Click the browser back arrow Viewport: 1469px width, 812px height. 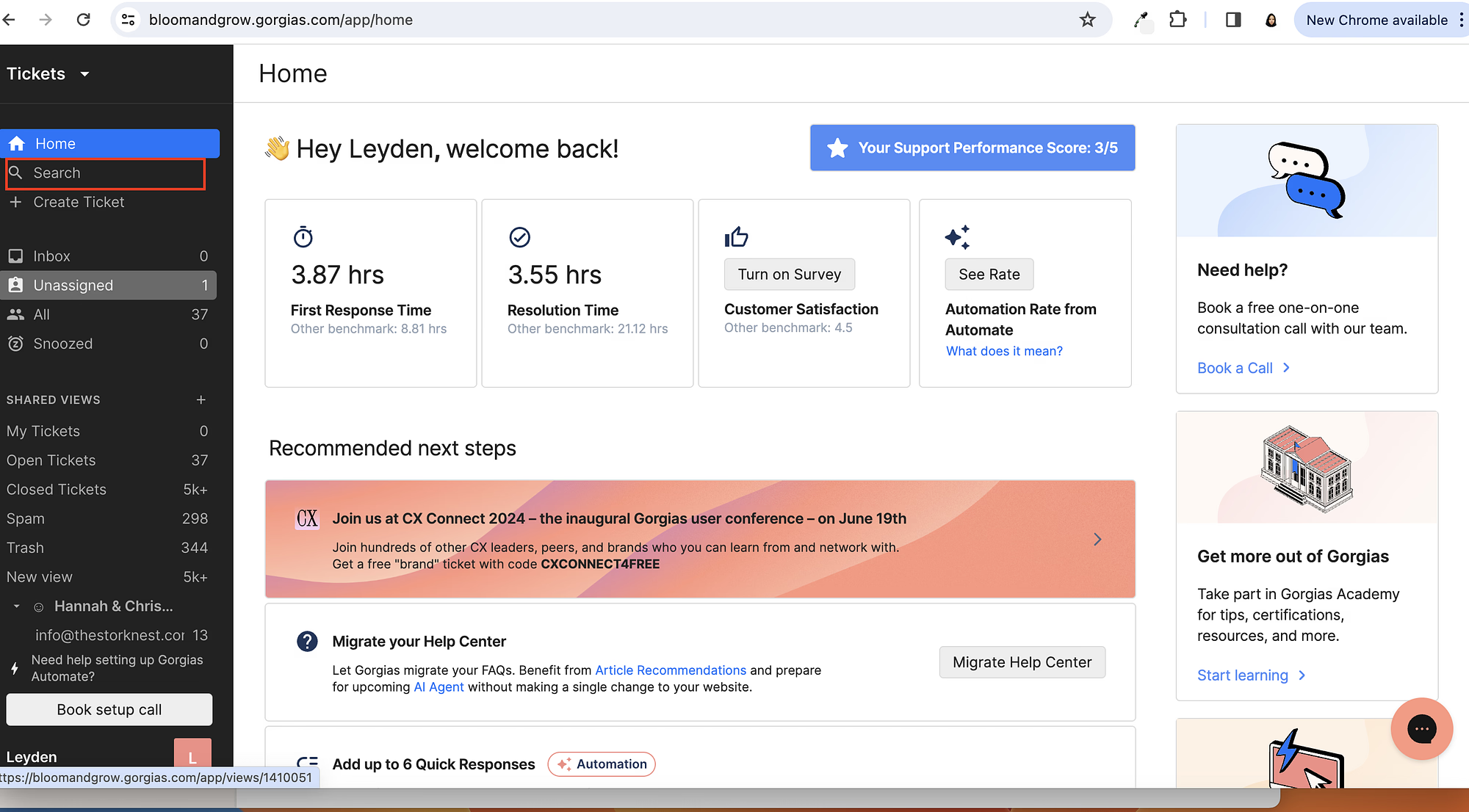pos(9,20)
